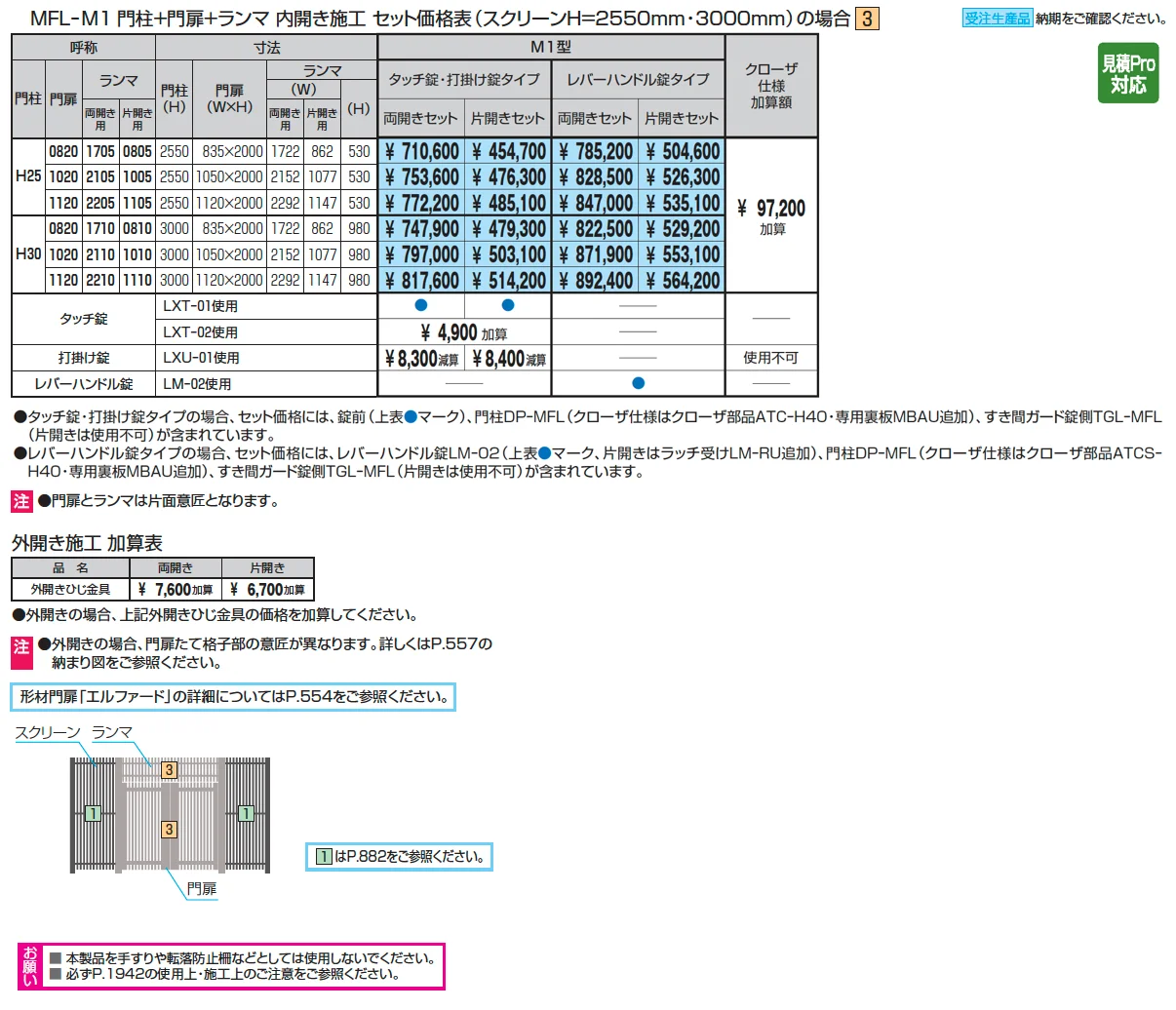Click the 受注生産品 label tag

(997, 19)
